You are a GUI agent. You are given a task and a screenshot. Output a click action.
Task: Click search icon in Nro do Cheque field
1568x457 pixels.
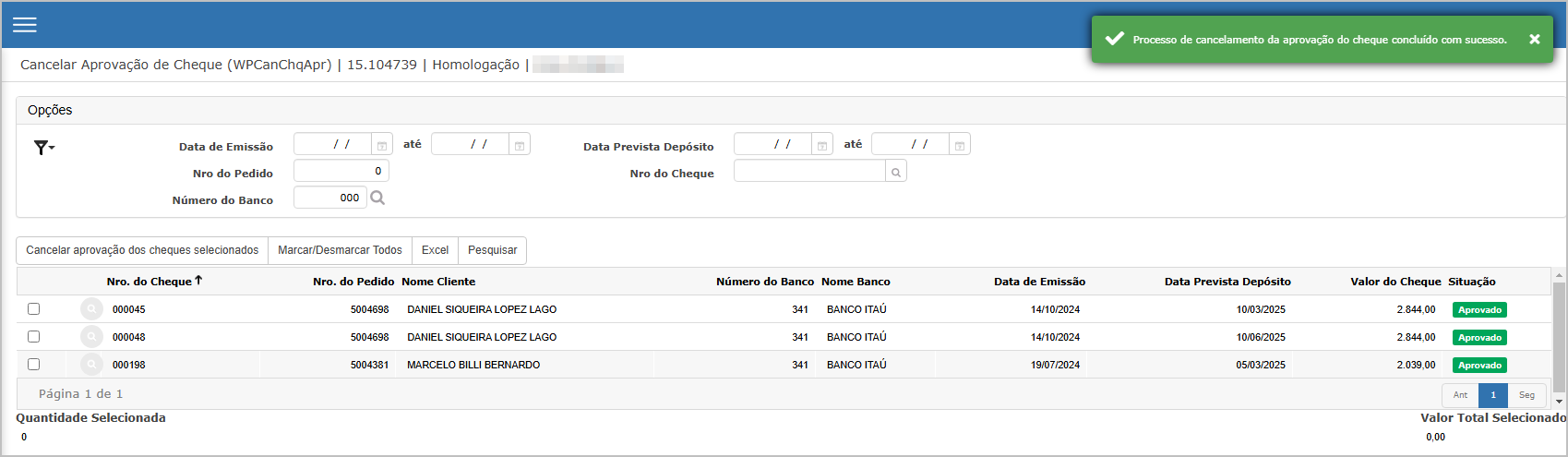pos(895,172)
